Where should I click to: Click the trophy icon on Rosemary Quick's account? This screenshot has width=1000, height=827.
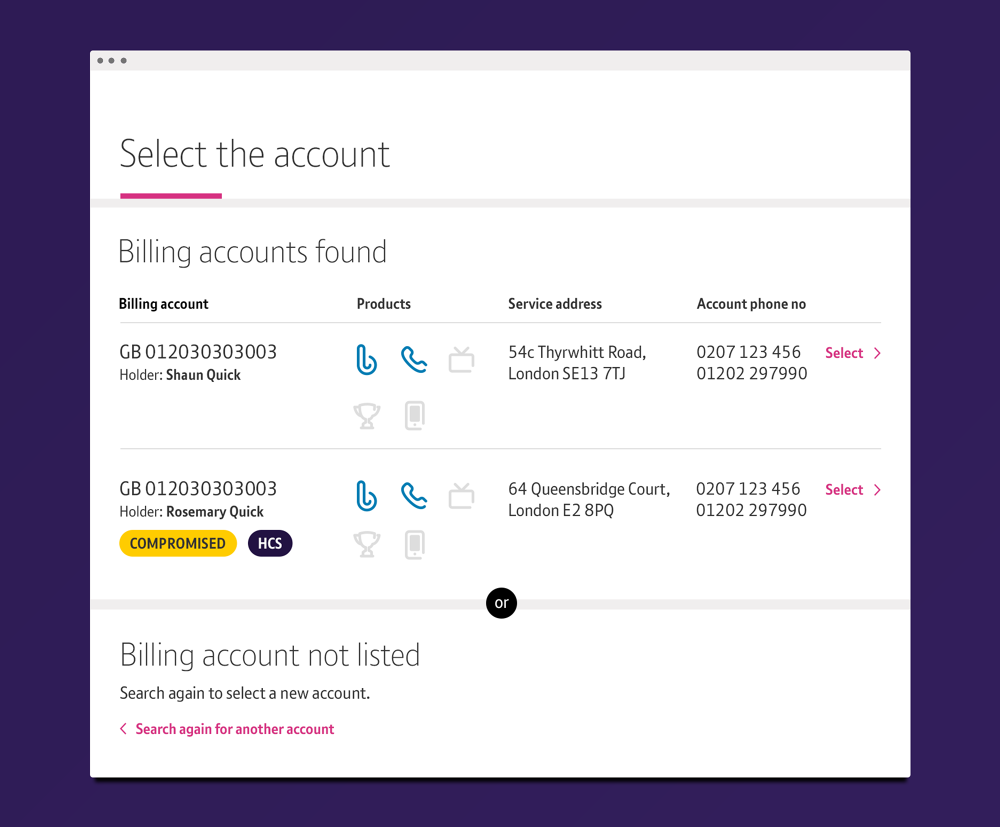pyautogui.click(x=367, y=544)
